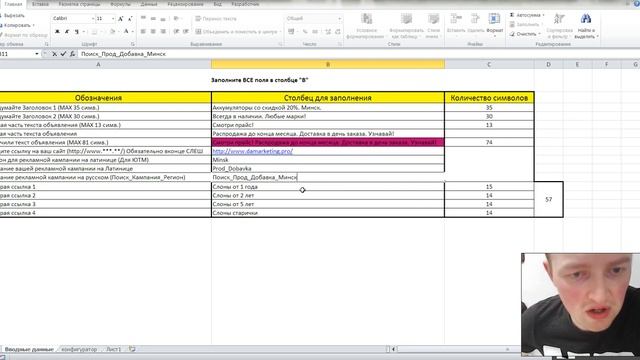Screen dimensions: 640x360
Task: Click the cell containing Prod_Dobavka
Action: coord(328,169)
